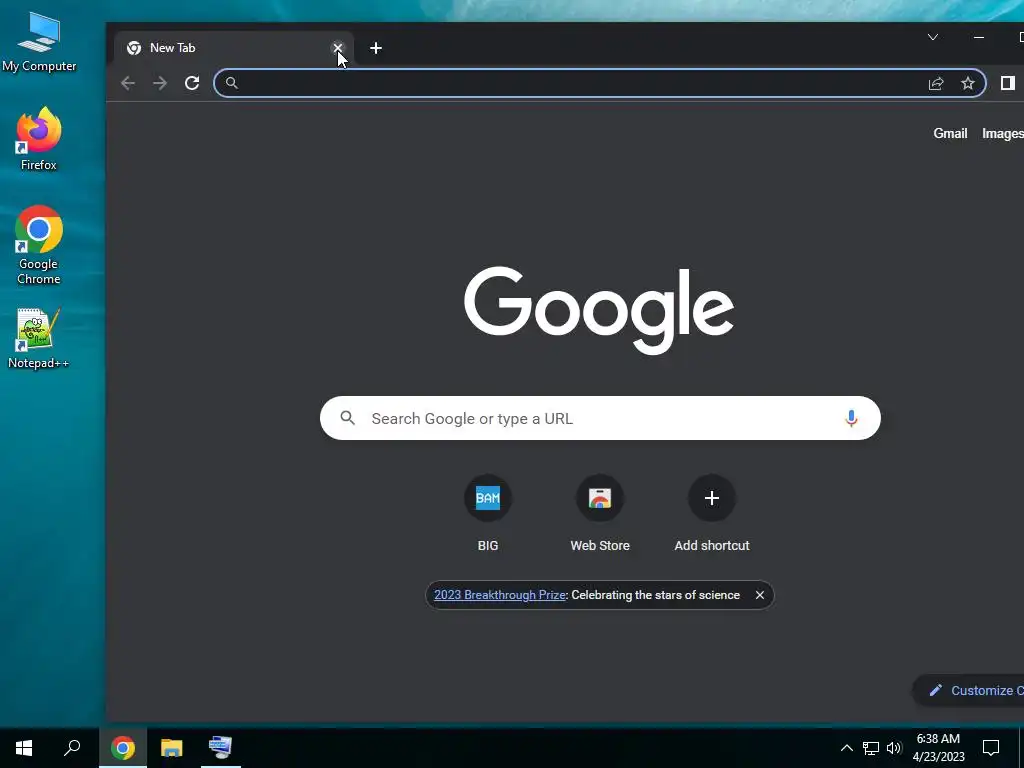Bookmark this tab with the star icon
The image size is (1024, 768).
(968, 83)
